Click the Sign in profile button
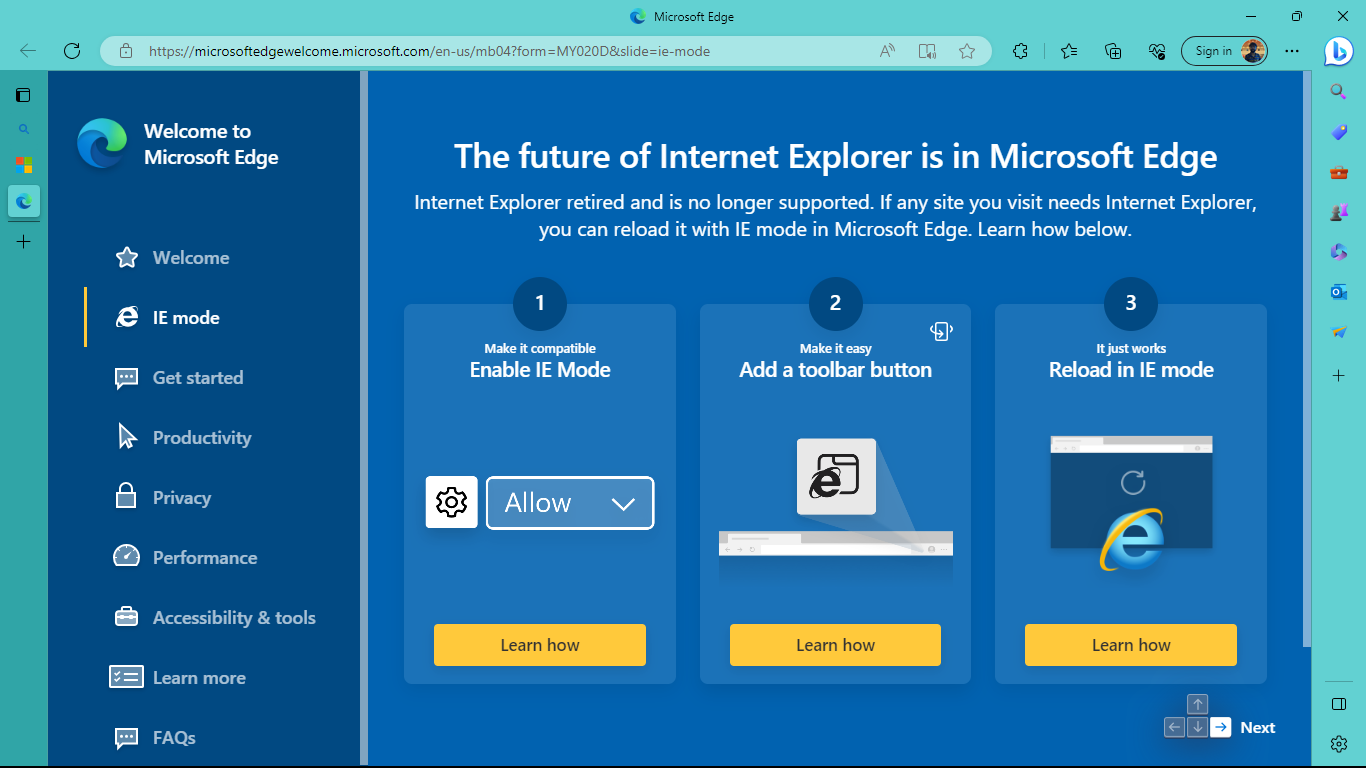1366x768 pixels. click(x=1224, y=51)
